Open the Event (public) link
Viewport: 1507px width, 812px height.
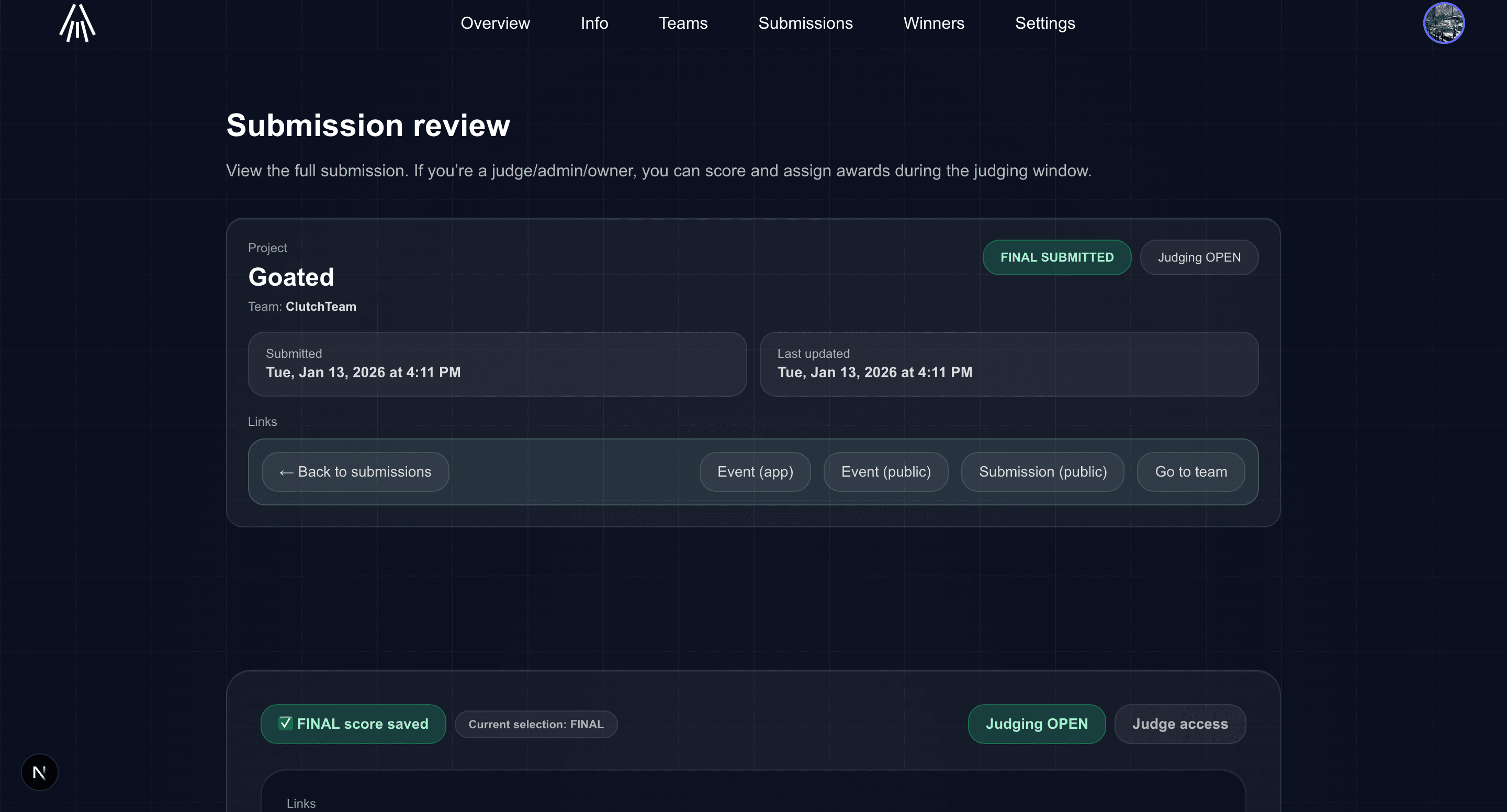click(885, 471)
